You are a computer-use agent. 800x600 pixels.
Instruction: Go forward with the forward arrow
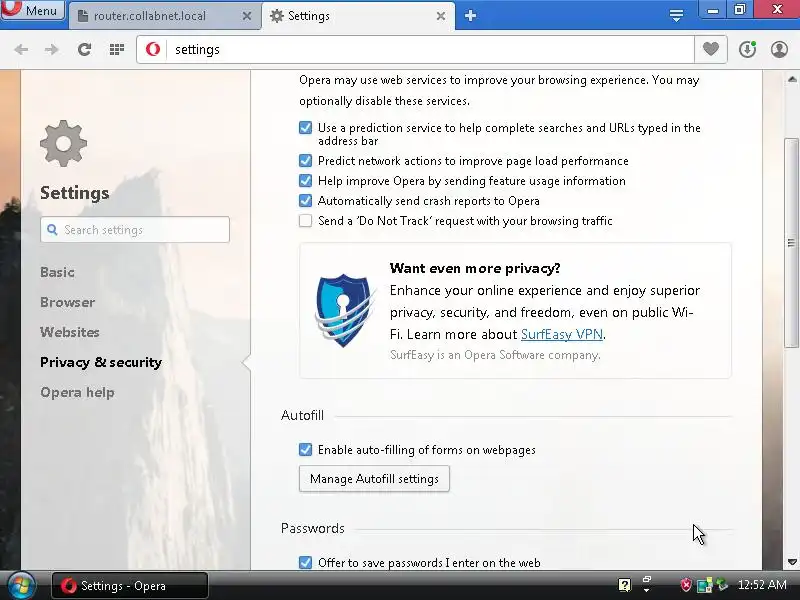click(52, 49)
